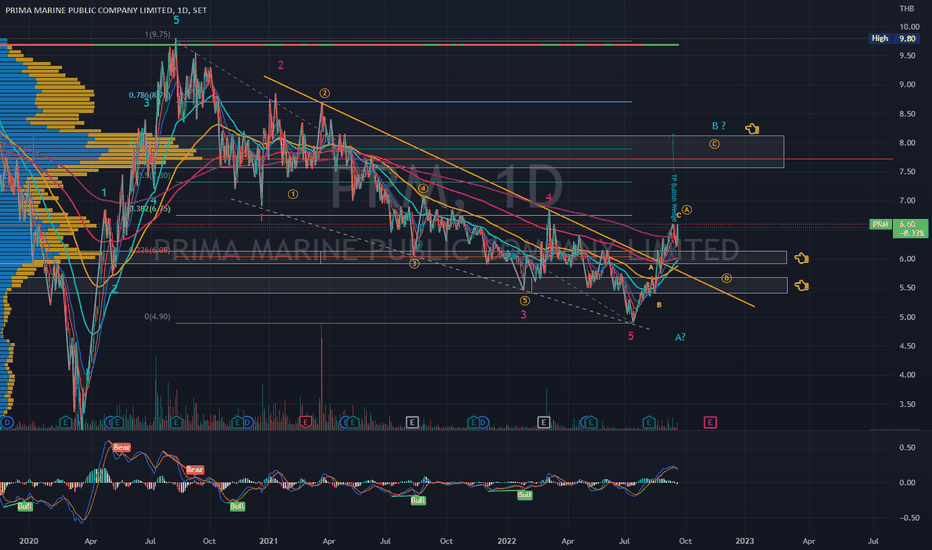Viewport: 932px width, 550px height.
Task: Select the pointing hand icon at the 6.00 zone
Action: 801,258
